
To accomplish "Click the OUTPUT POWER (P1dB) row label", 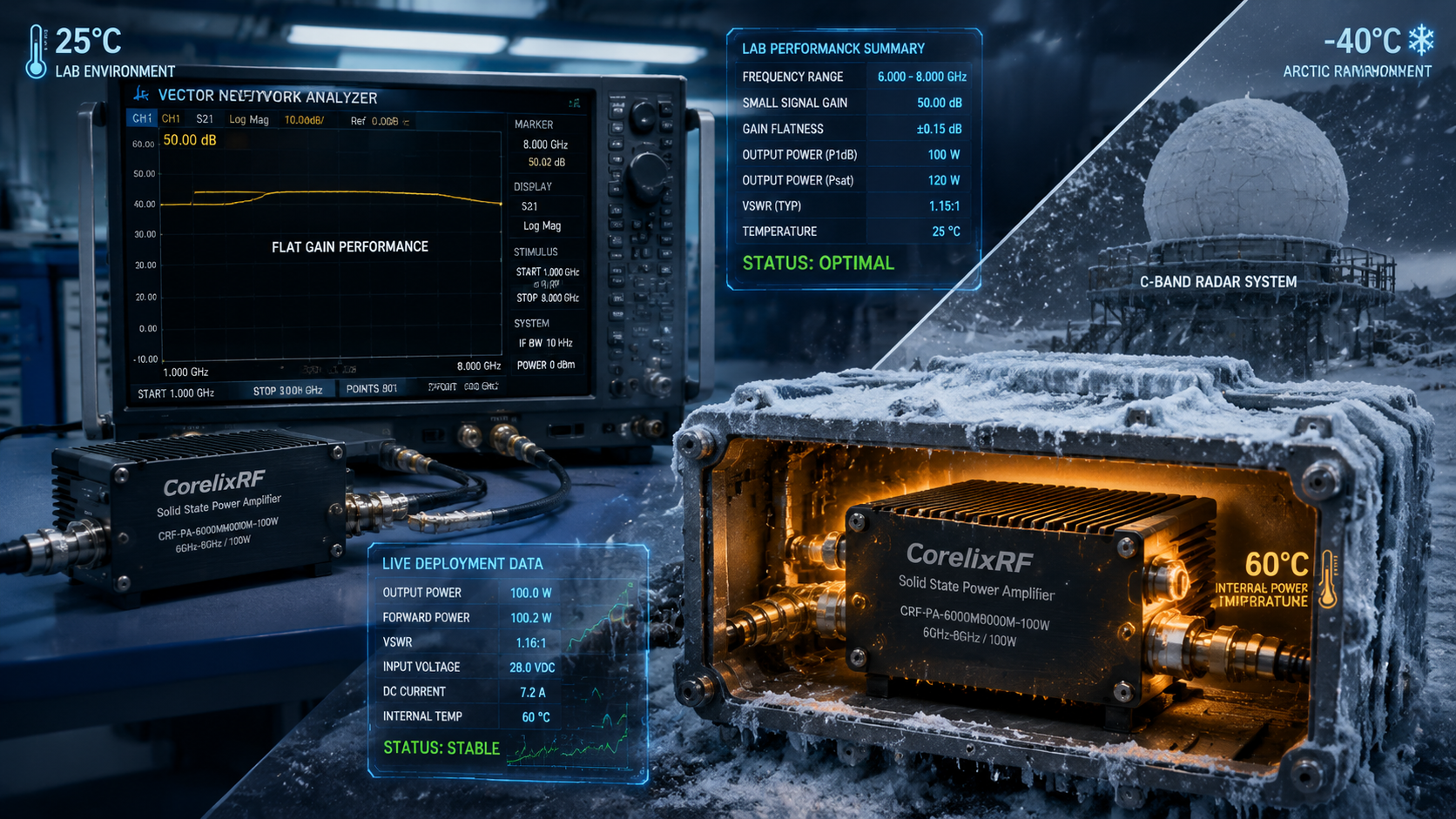I will [799, 155].
